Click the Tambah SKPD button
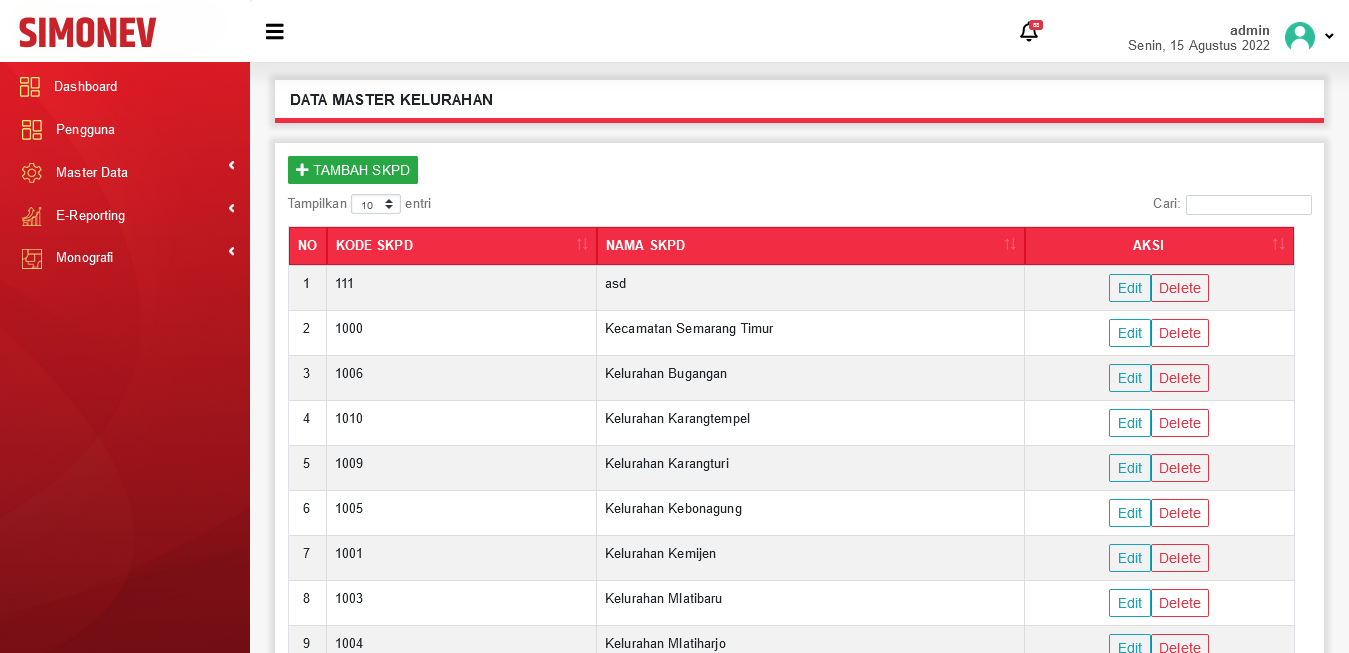Viewport: 1349px width, 653px height. (x=353, y=170)
